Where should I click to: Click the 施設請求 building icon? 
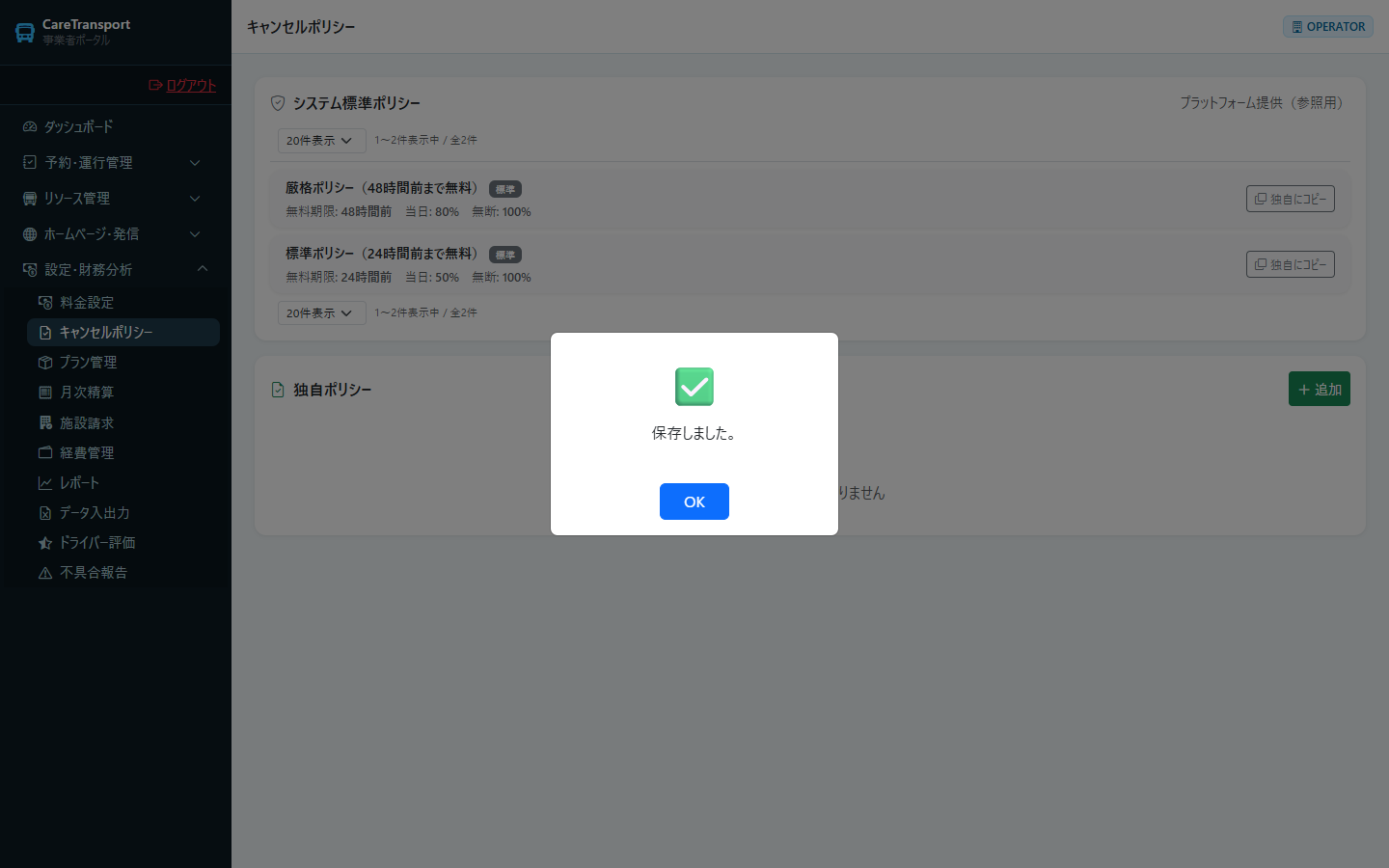[45, 422]
